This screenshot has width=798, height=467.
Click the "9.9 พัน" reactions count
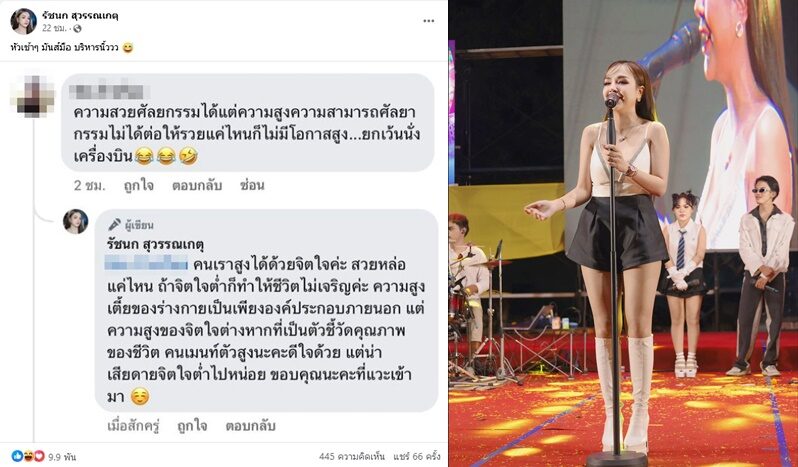click(62, 457)
